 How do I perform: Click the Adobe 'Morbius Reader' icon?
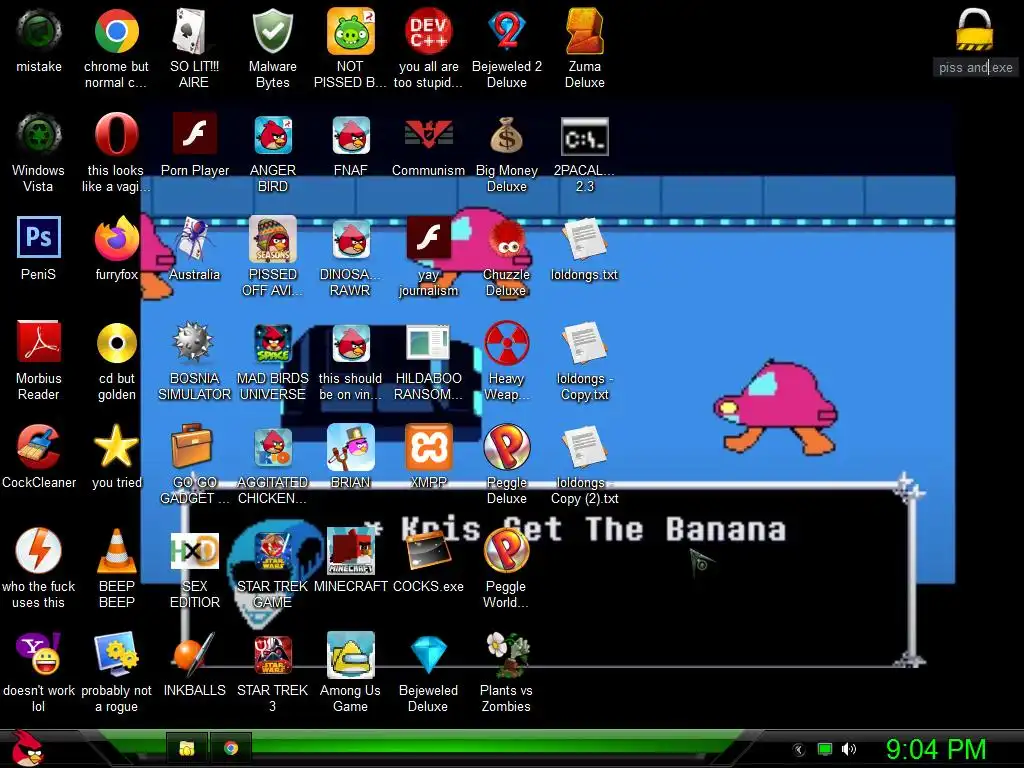pyautogui.click(x=39, y=342)
